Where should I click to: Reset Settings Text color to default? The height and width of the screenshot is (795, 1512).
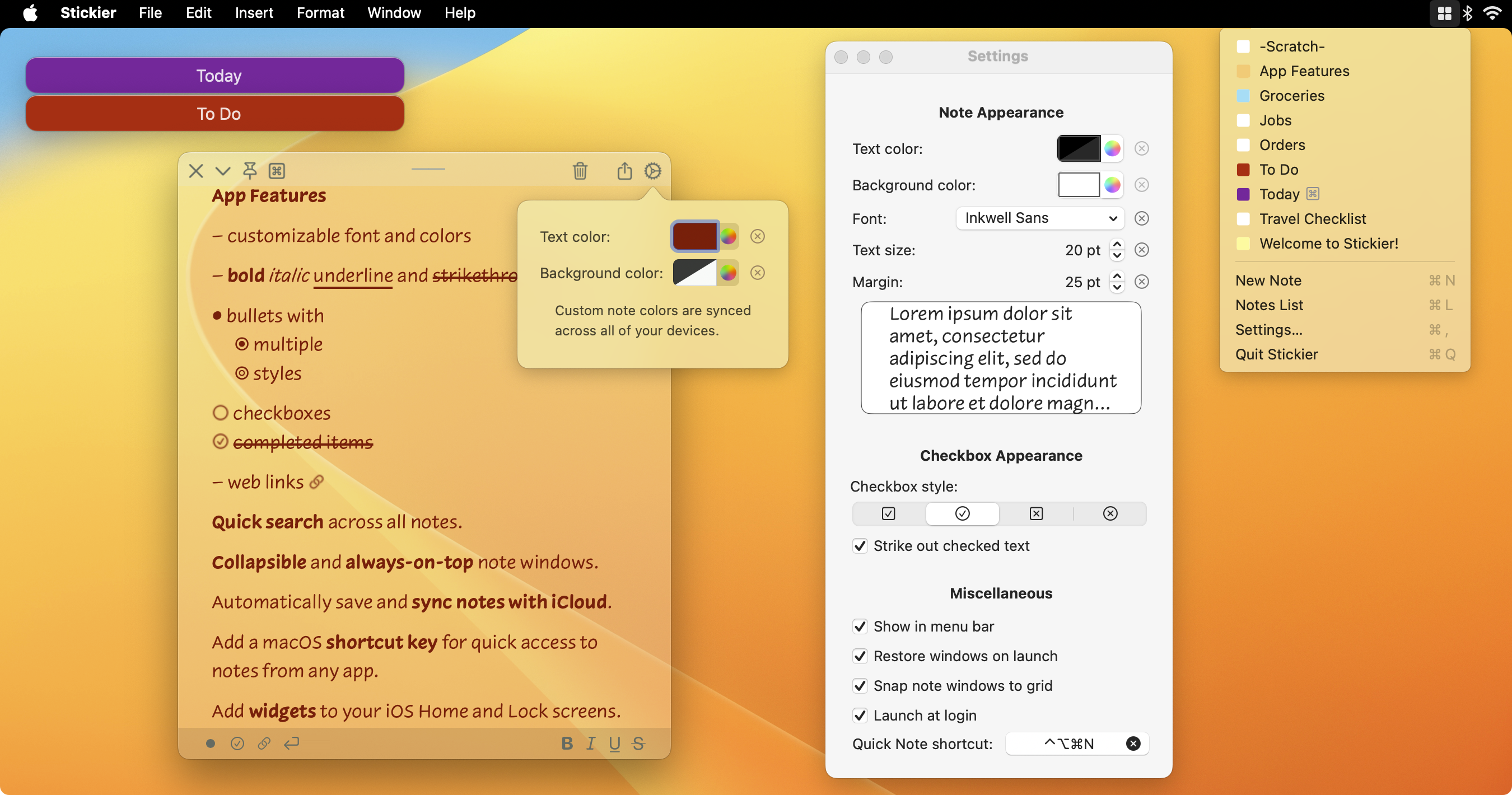coord(1142,148)
